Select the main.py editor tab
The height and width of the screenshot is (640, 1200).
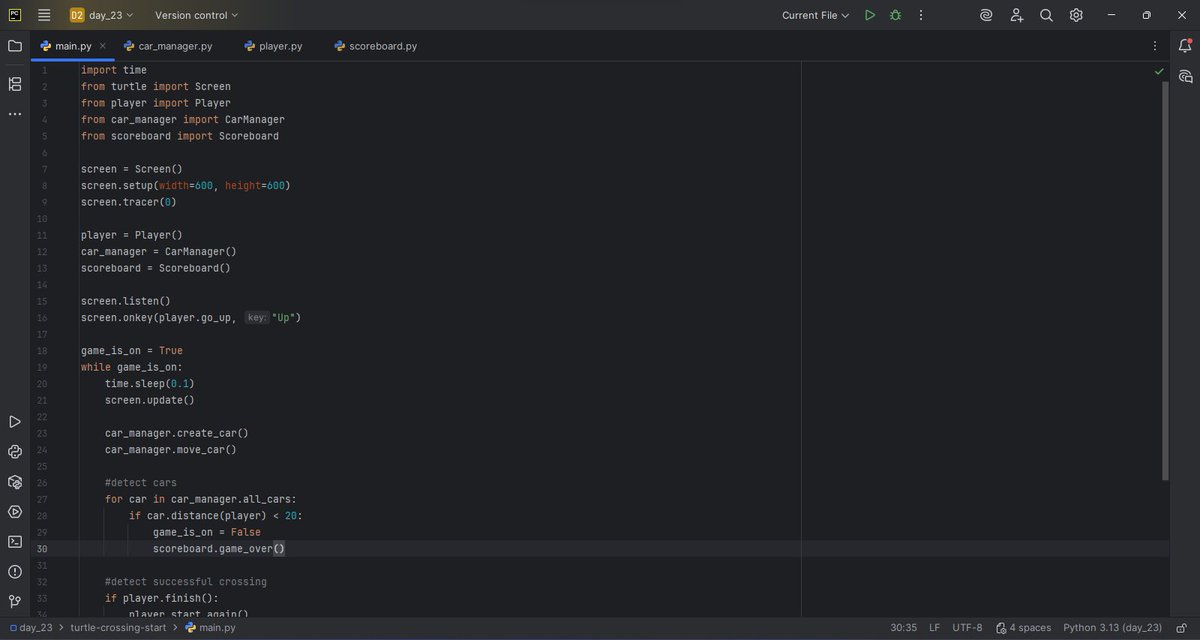click(73, 46)
